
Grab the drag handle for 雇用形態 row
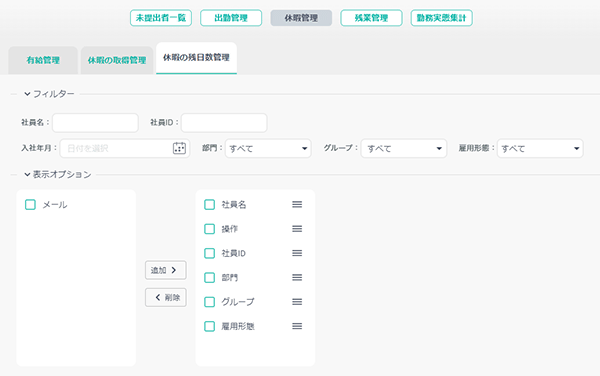[297, 326]
